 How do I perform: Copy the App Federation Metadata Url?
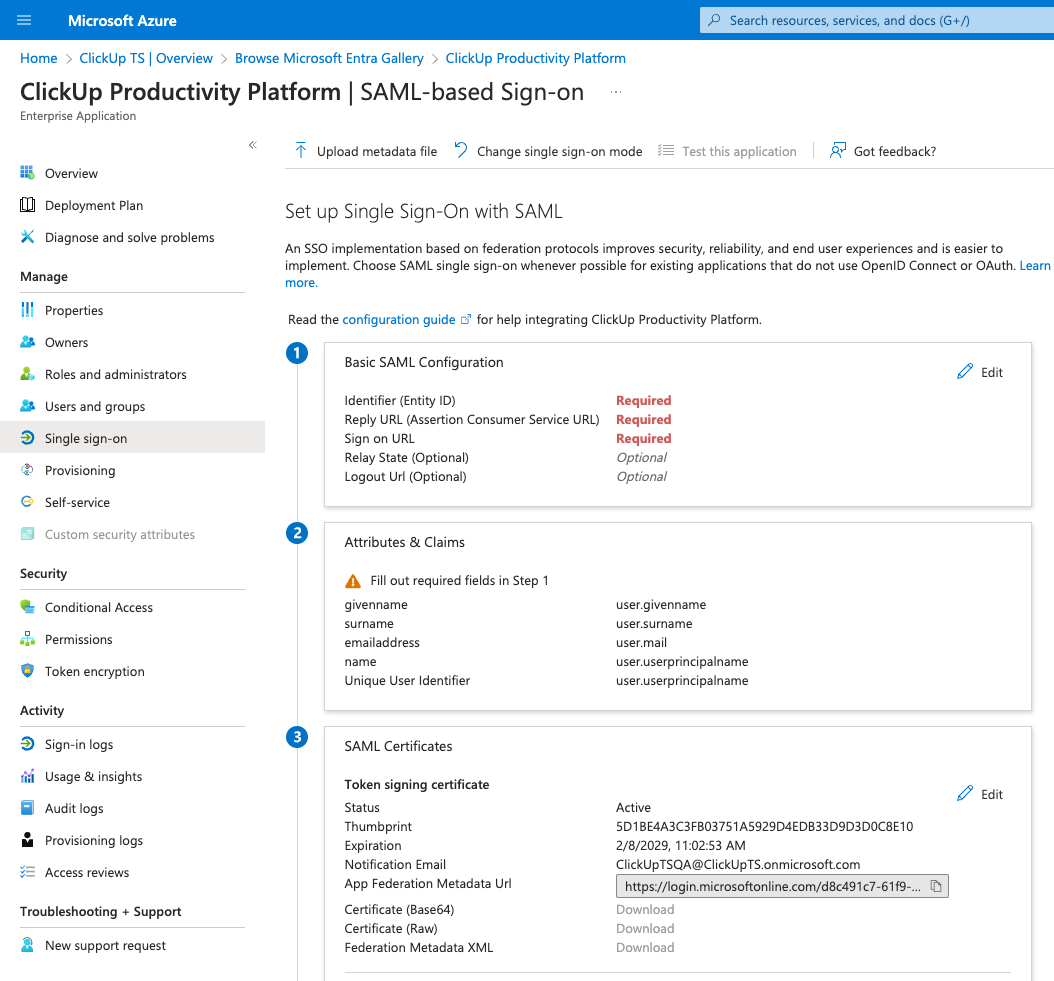[935, 886]
